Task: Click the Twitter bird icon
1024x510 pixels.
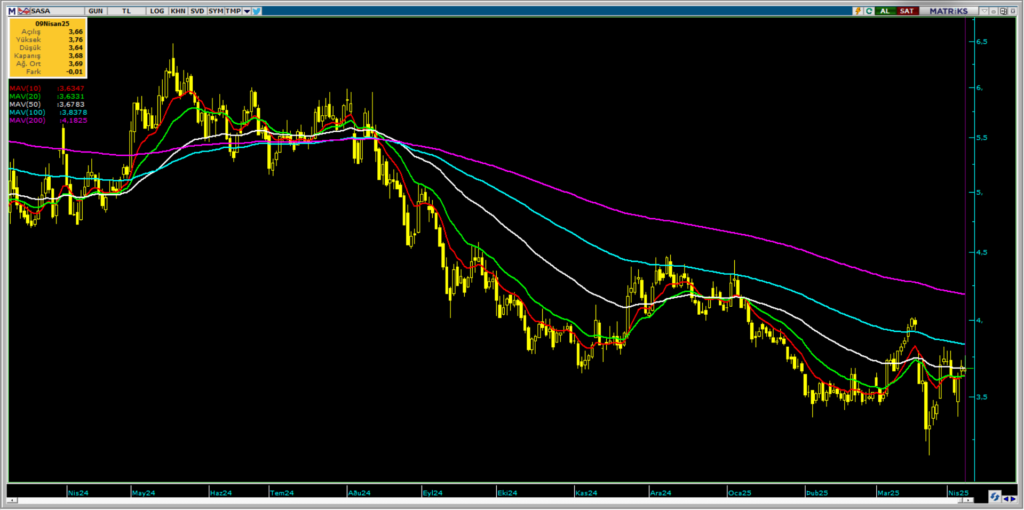Action: [x=257, y=10]
